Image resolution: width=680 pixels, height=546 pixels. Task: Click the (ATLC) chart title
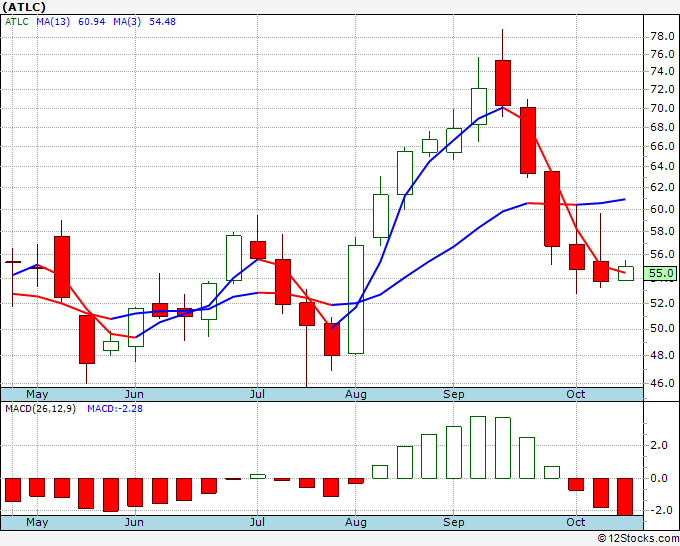tap(23, 7)
